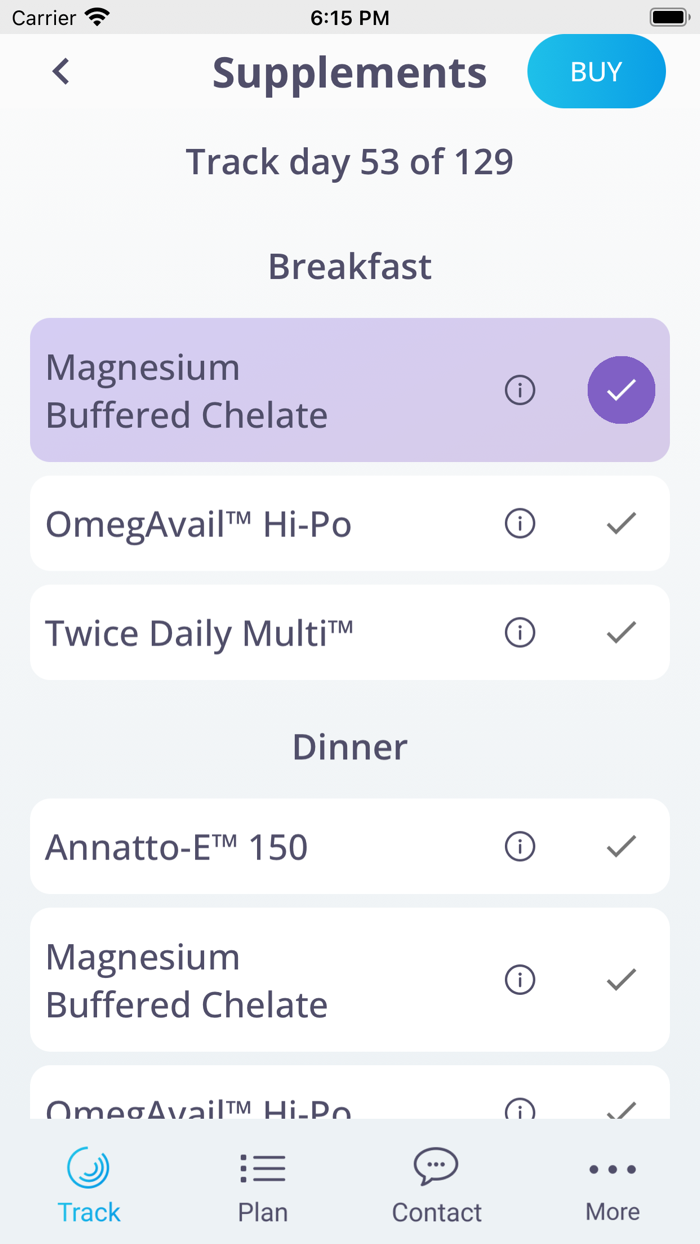Tap the back chevron to leave Supplements
The image size is (700, 1244).
tap(60, 71)
